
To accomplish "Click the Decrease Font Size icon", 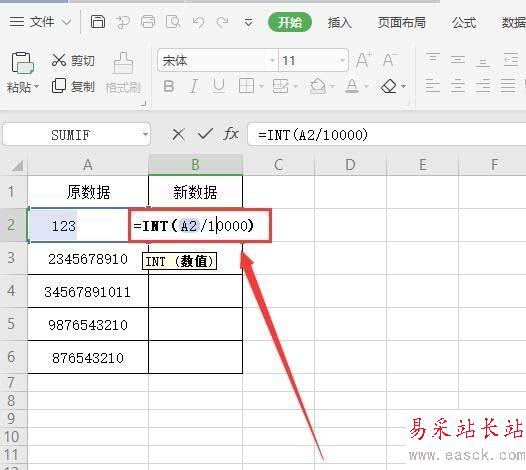I will pos(390,60).
